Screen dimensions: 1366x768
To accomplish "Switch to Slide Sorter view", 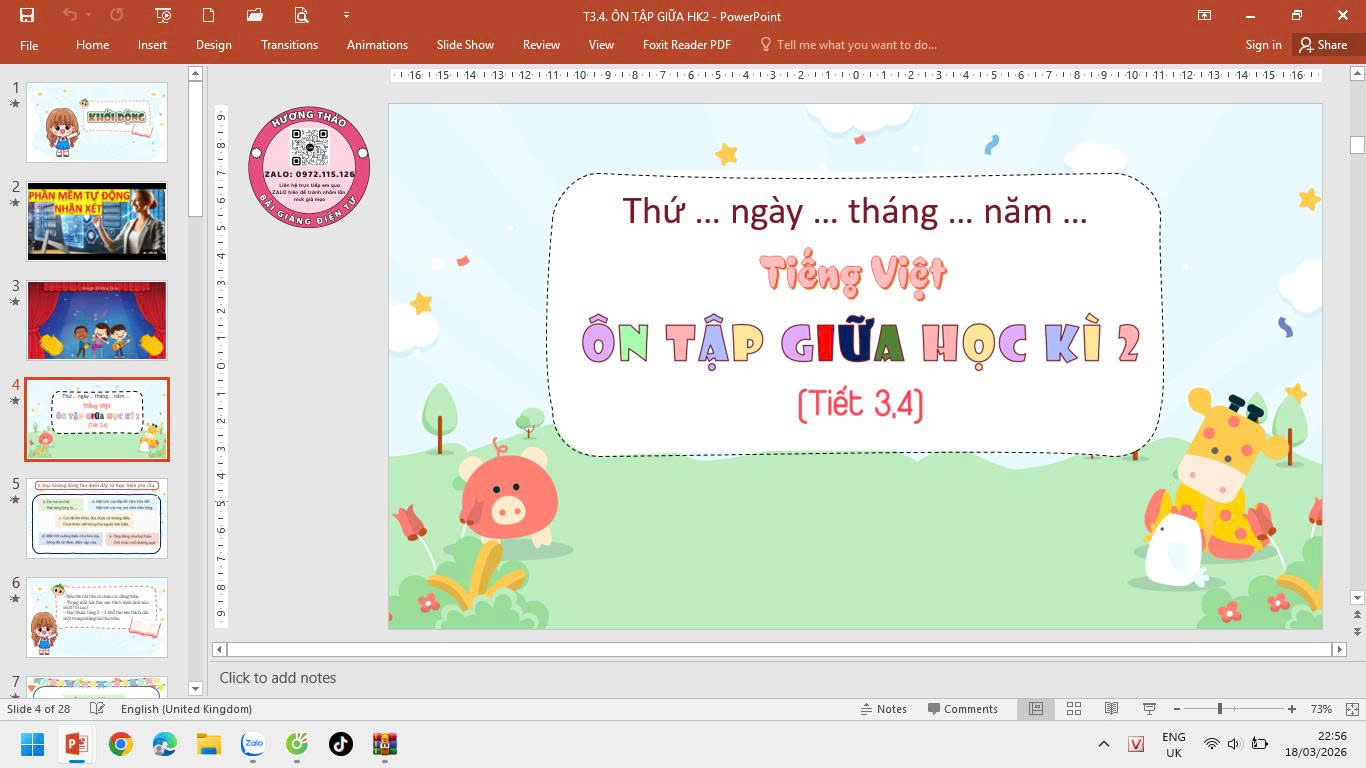I will (x=1074, y=709).
